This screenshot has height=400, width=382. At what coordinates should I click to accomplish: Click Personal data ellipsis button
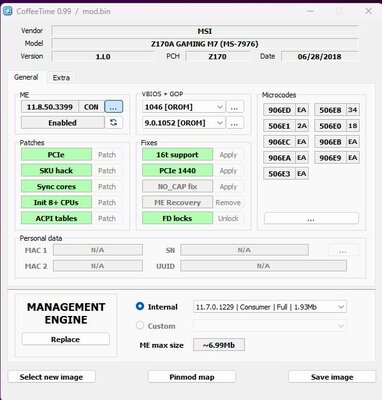coord(343,250)
